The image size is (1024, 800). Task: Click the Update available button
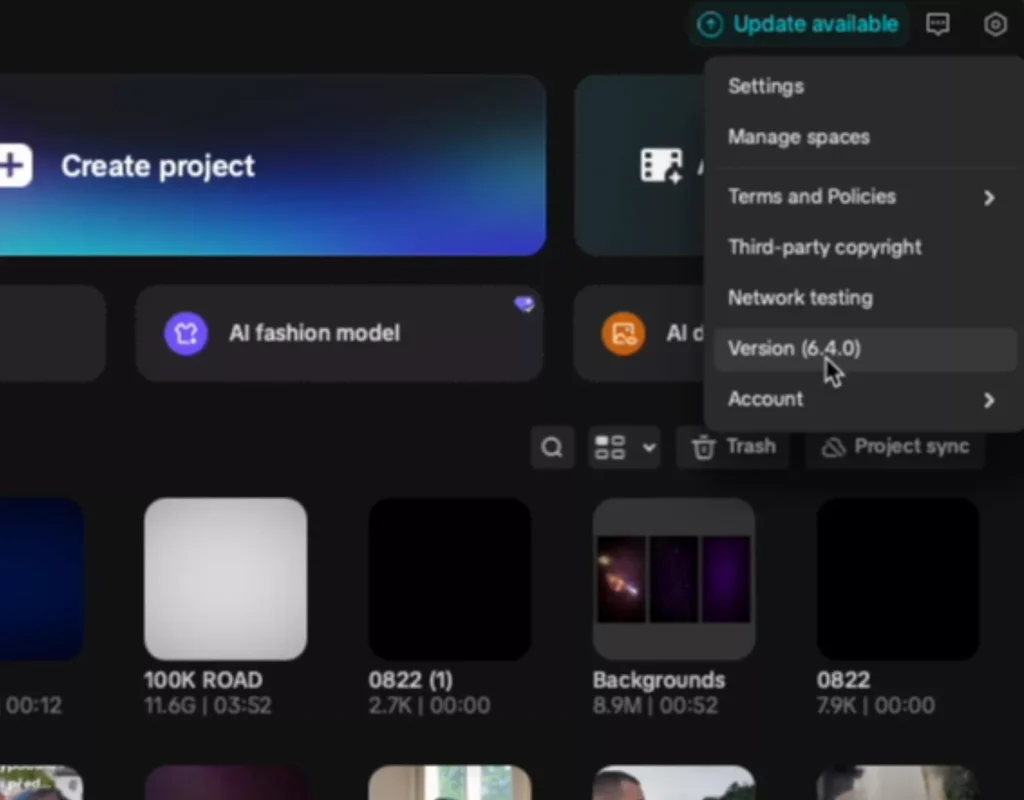798,25
